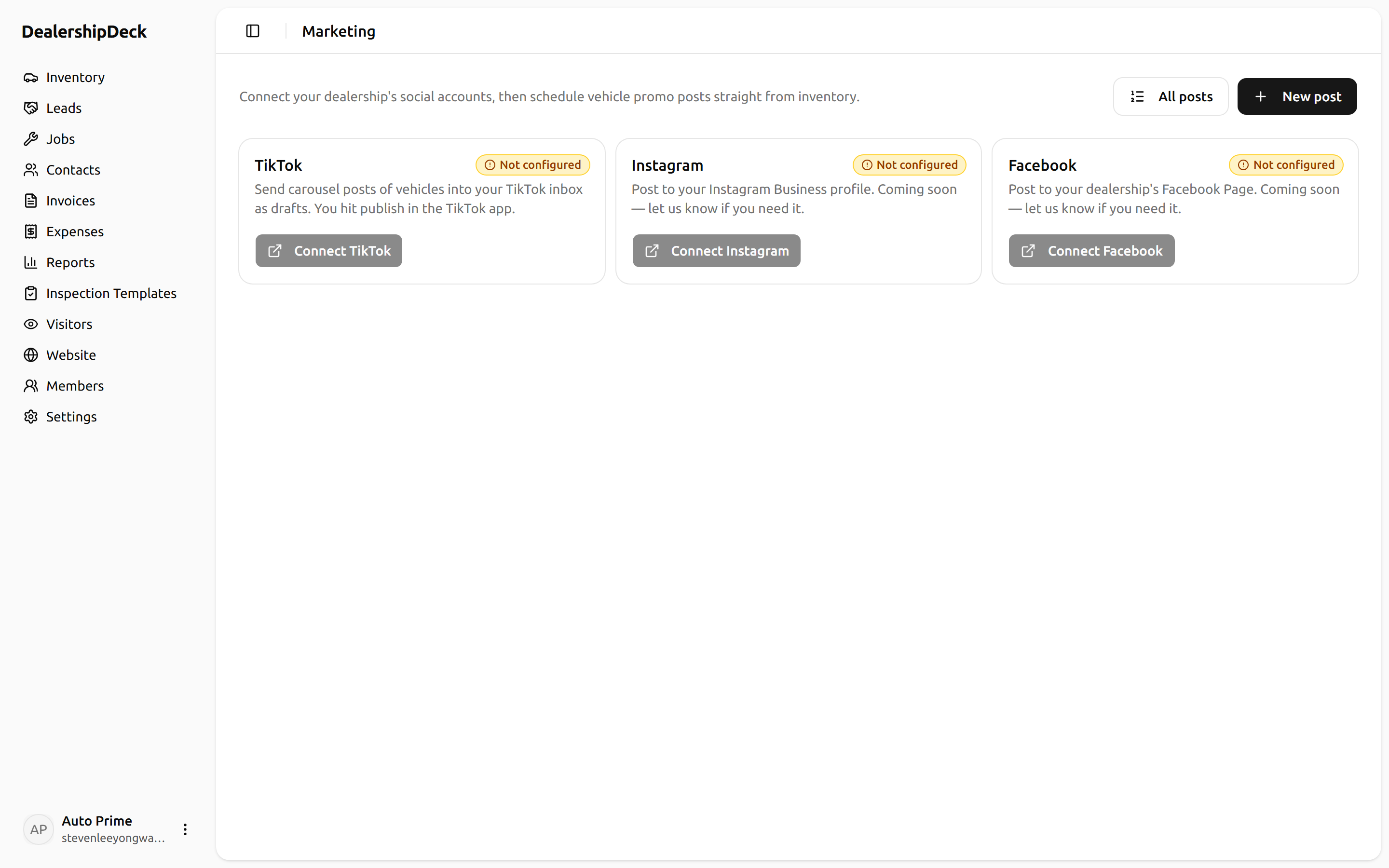Open the account options three-dot menu
The width and height of the screenshot is (1389, 868).
185,829
